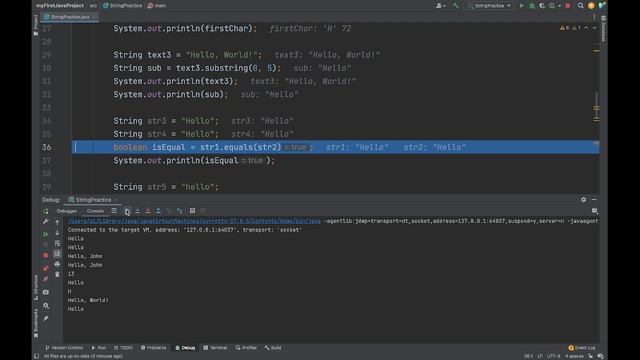Click line 36 in the editor gutter
The image size is (640, 360).
(47, 147)
